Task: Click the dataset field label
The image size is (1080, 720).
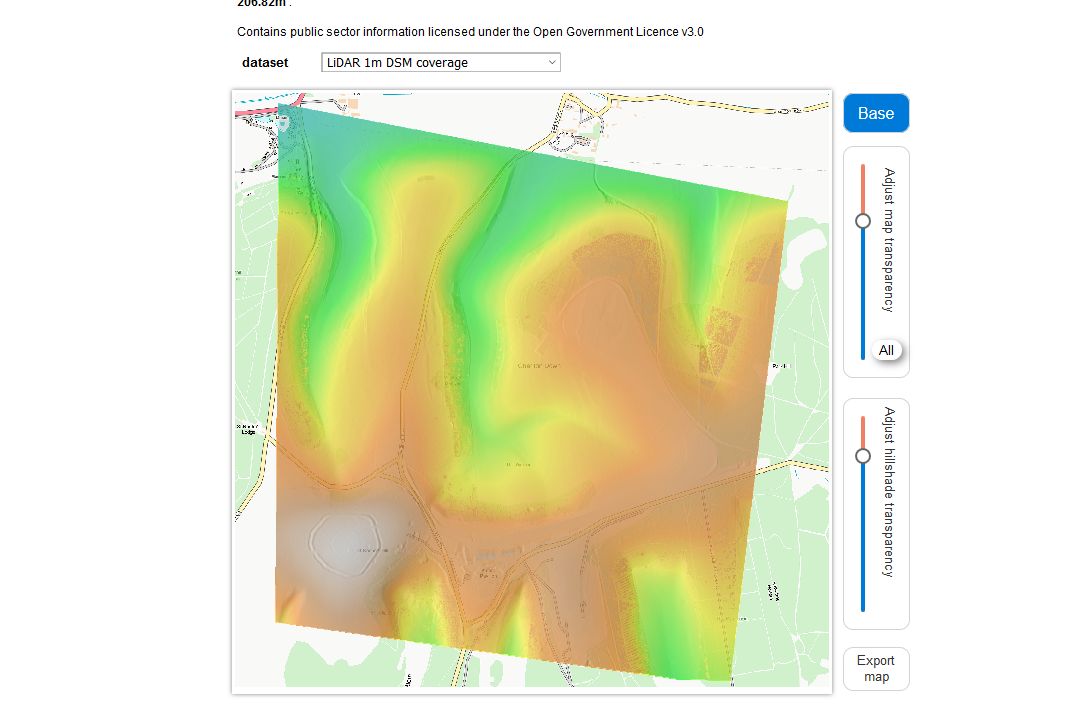Action: (265, 62)
